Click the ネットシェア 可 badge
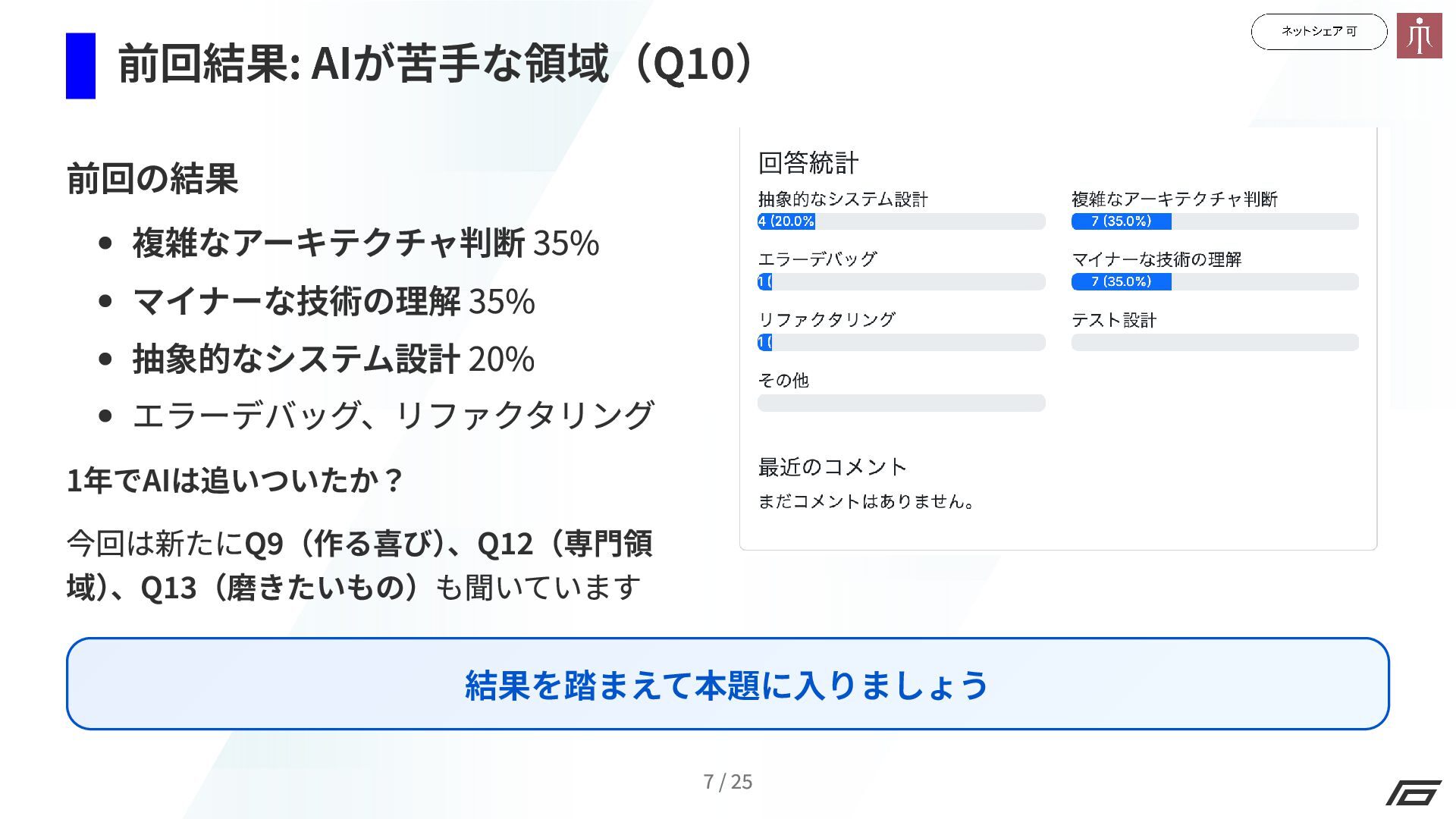1456x819 pixels. click(1319, 32)
